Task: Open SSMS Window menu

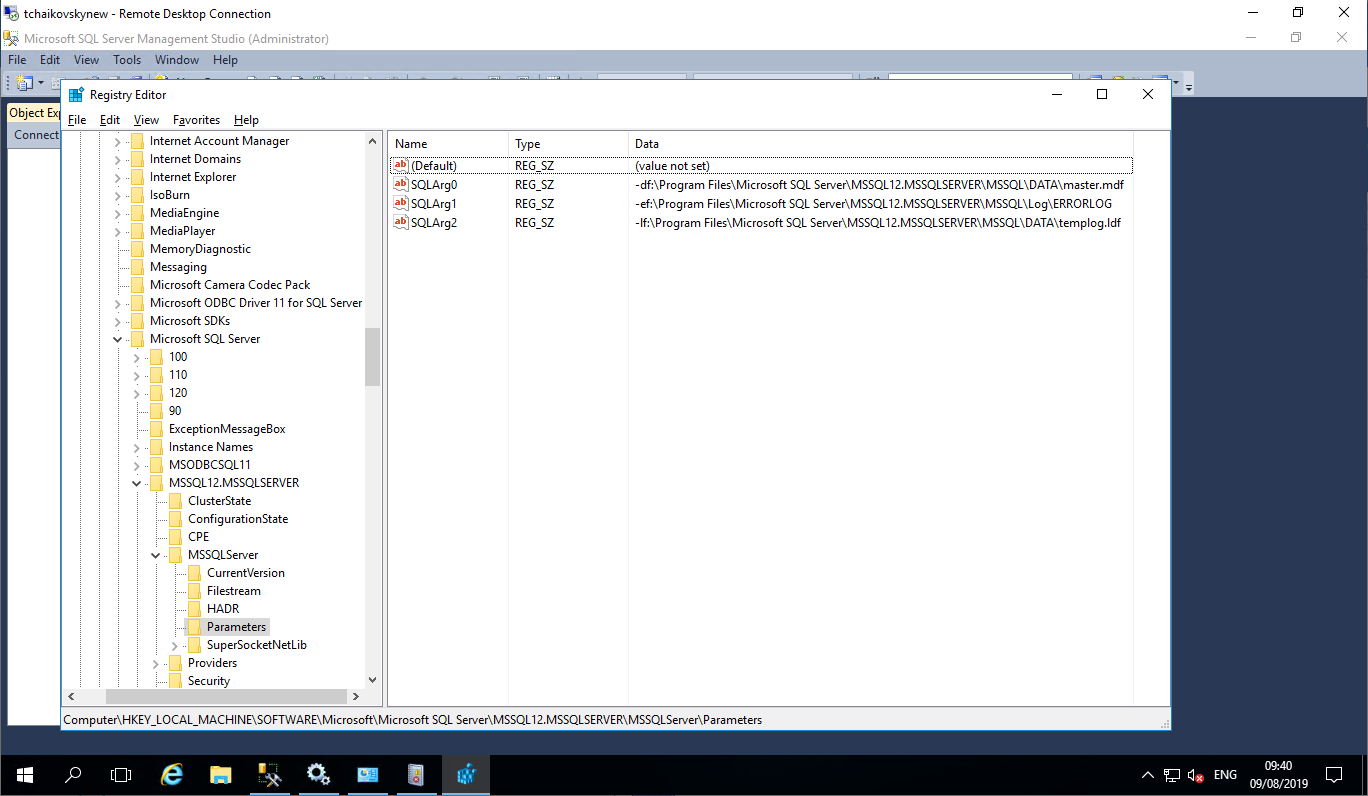Action: tap(177, 60)
